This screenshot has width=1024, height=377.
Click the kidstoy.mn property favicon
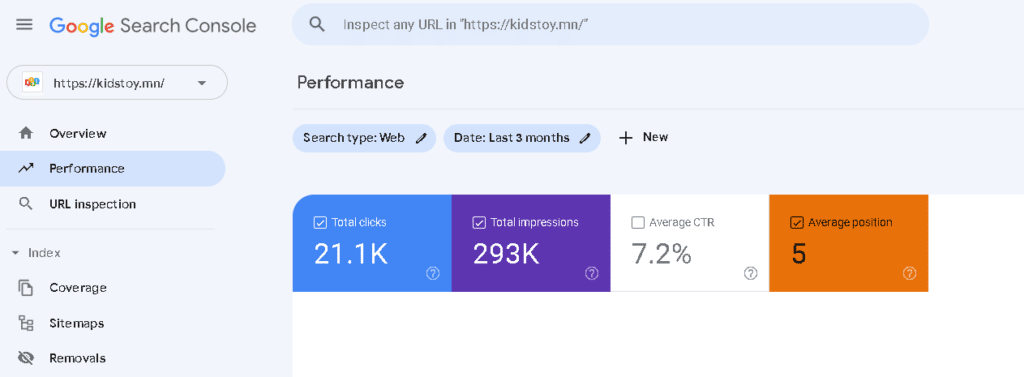[33, 83]
